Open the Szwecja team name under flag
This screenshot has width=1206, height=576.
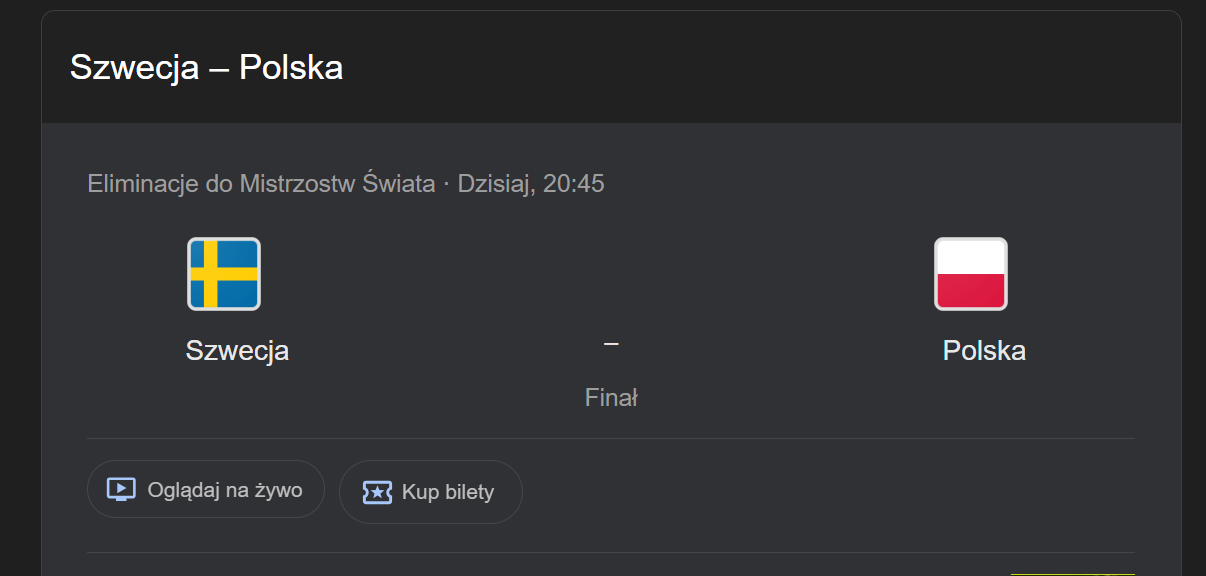[237, 351]
